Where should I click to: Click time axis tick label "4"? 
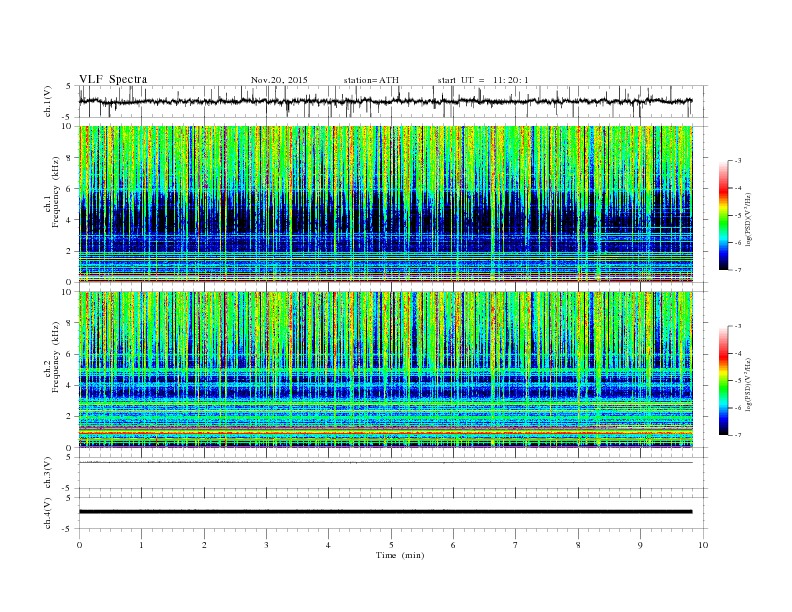328,545
